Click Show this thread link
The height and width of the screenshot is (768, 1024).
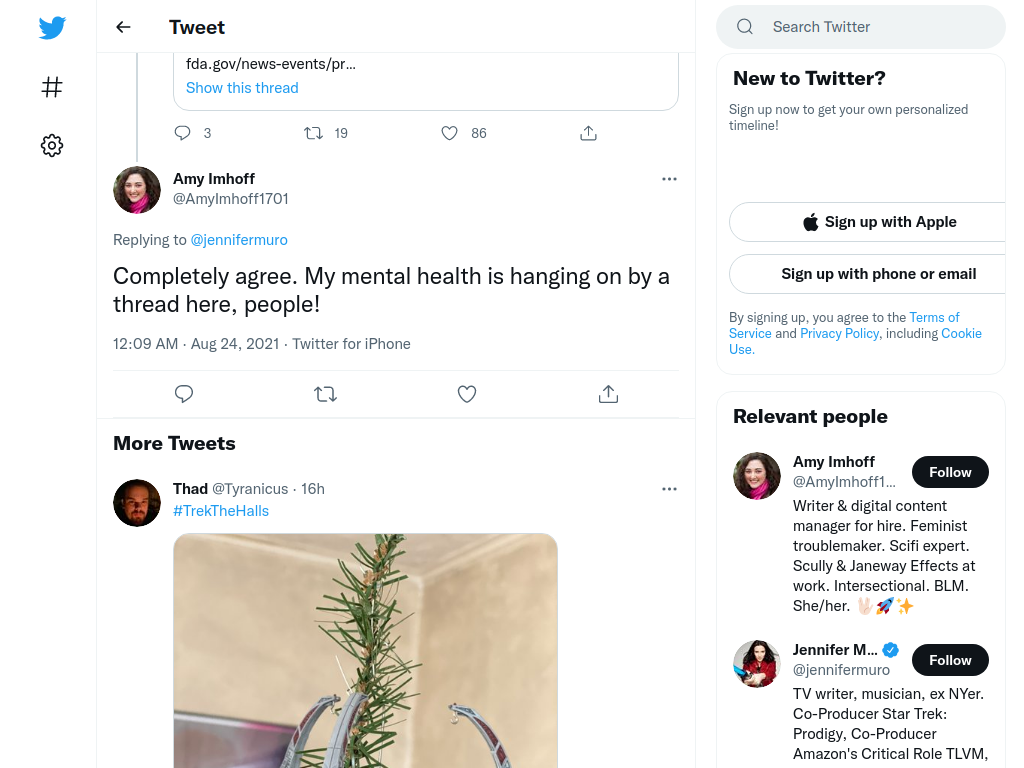point(242,88)
